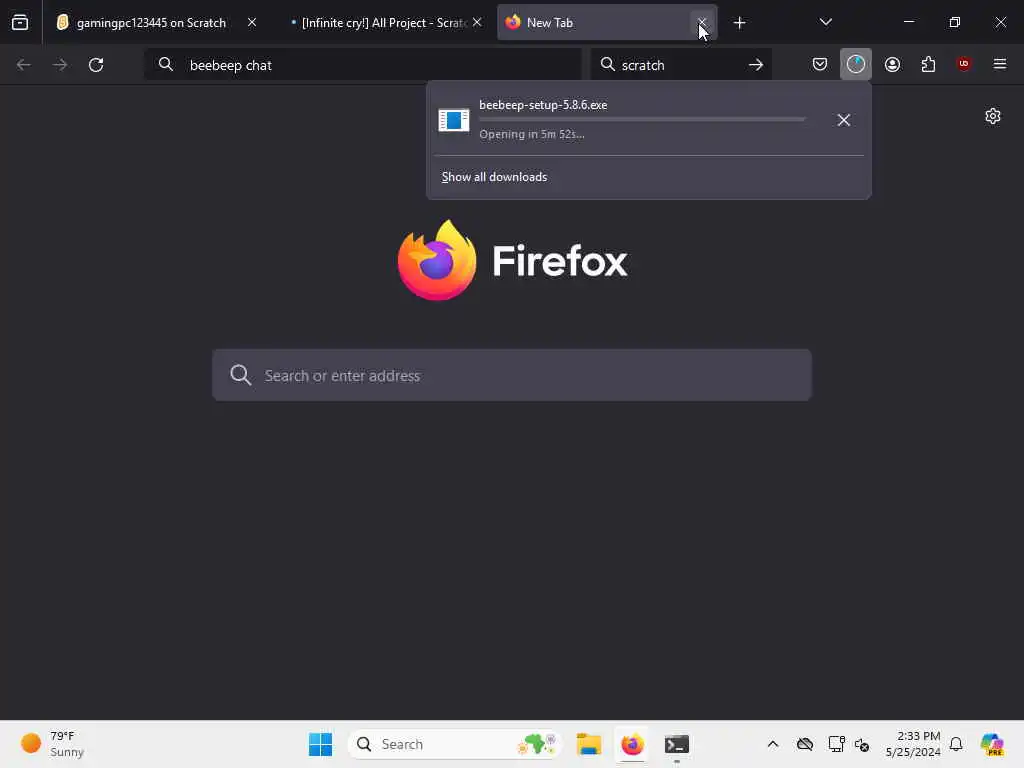1024x768 pixels.
Task: Open Save to Pocket icon
Action: [820, 64]
